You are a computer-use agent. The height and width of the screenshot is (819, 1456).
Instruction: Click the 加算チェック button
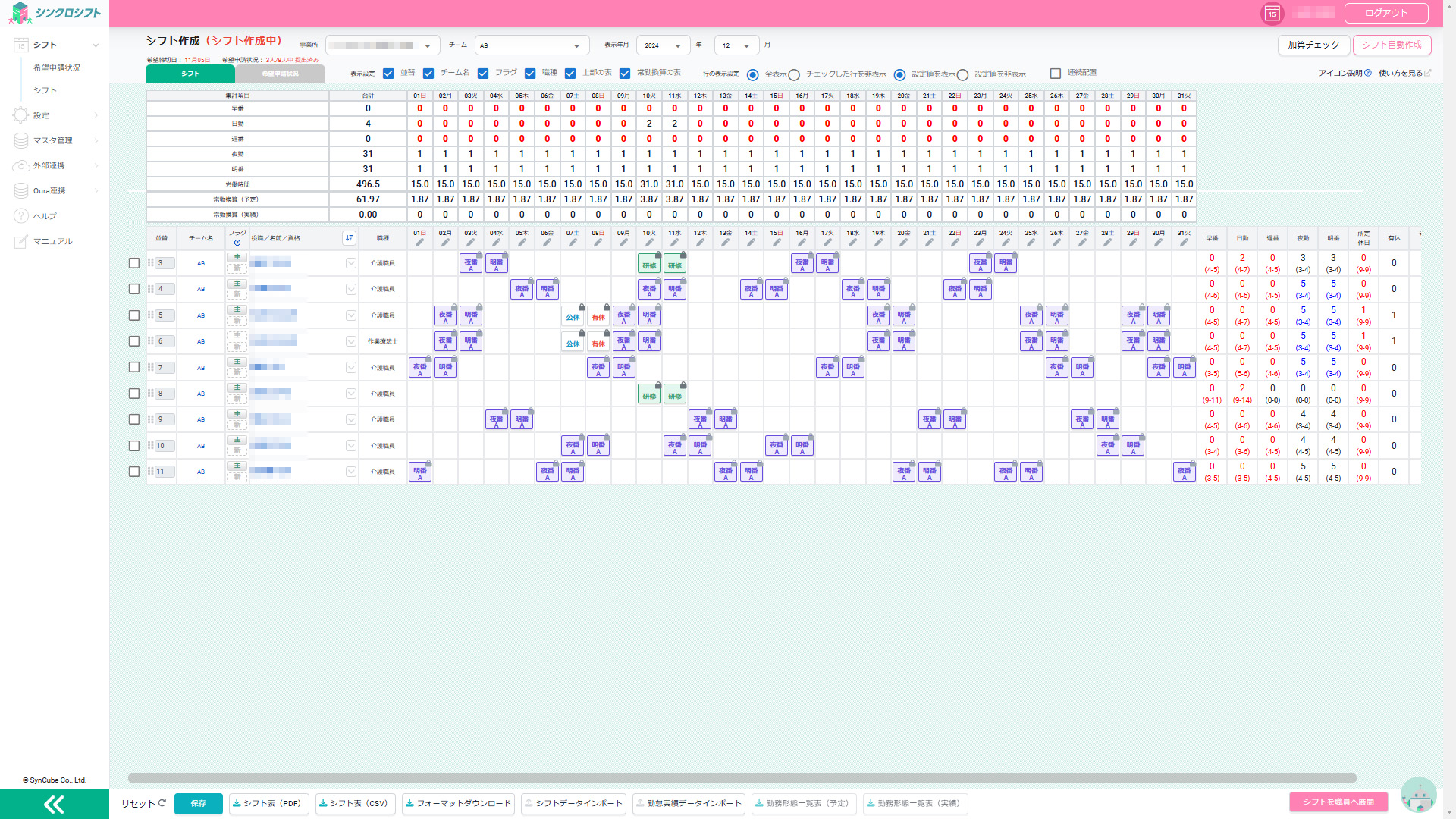click(x=1313, y=45)
